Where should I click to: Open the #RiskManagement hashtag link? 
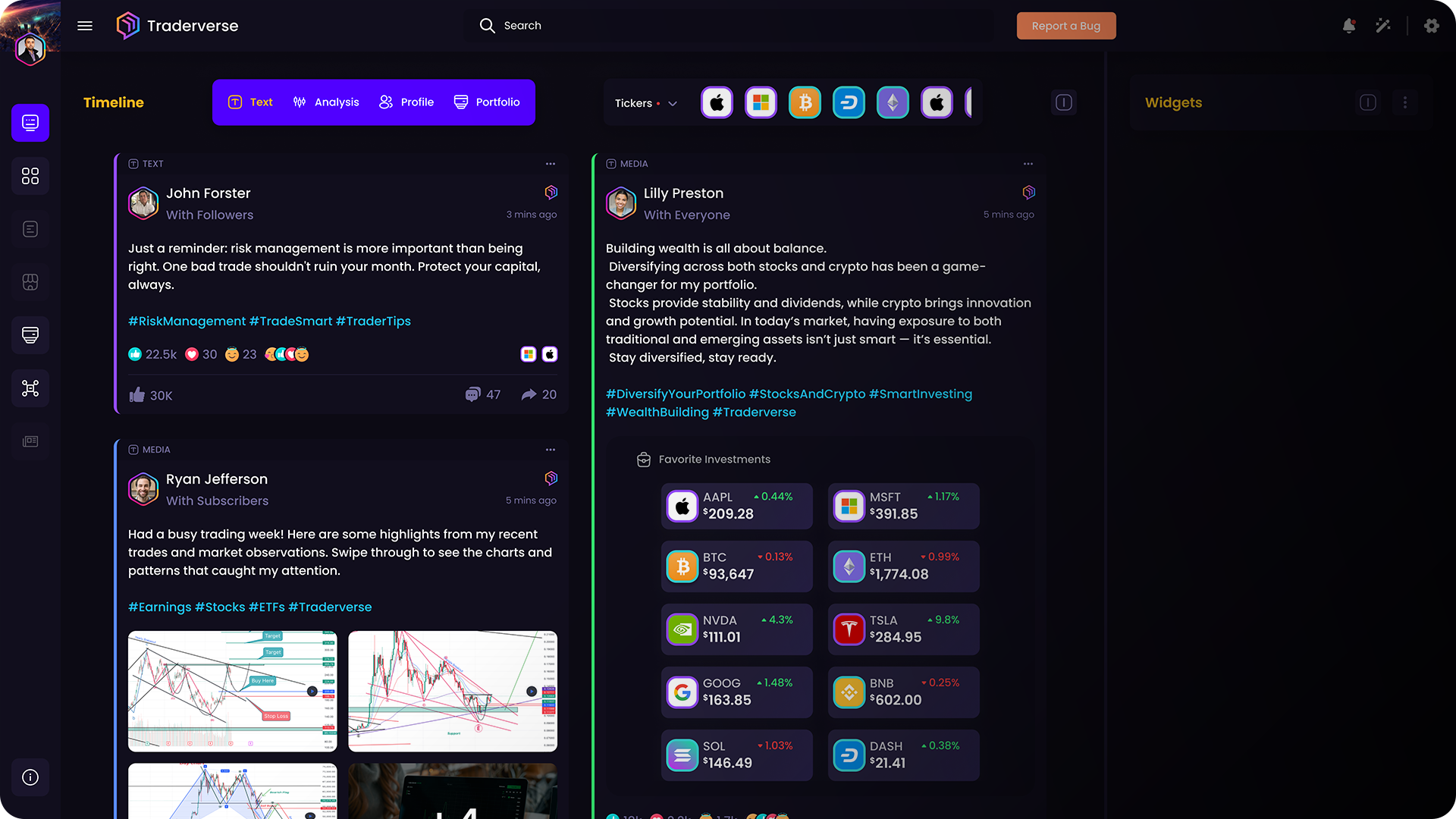(x=187, y=321)
